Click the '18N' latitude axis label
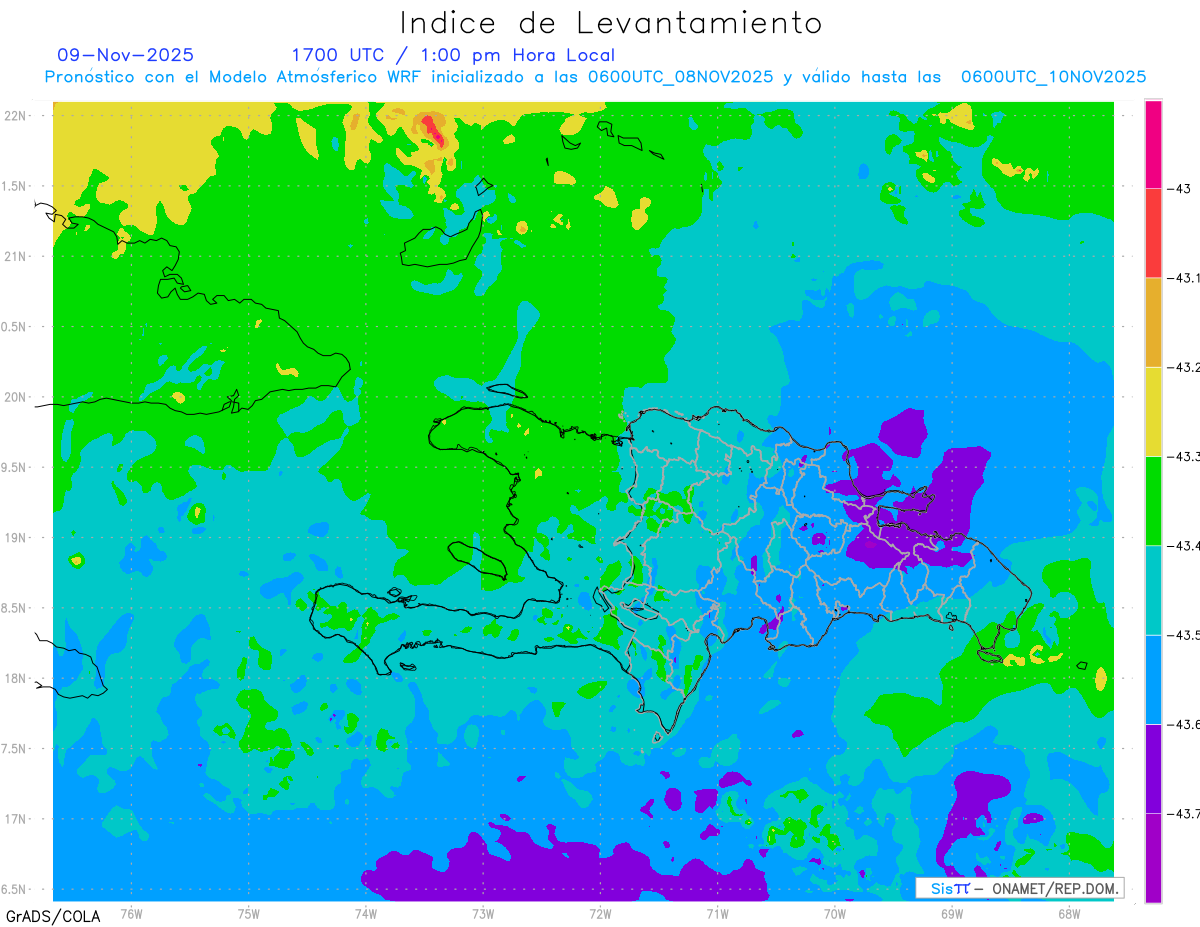The height and width of the screenshot is (927, 1200). tap(17, 679)
